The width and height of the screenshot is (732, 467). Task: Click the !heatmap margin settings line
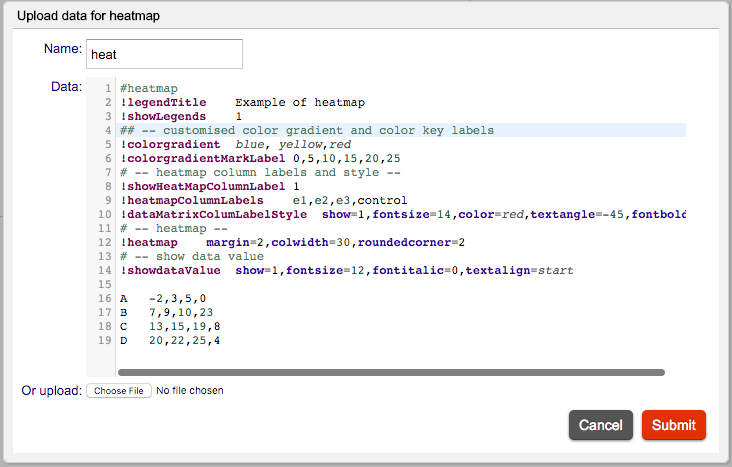[x=292, y=242]
